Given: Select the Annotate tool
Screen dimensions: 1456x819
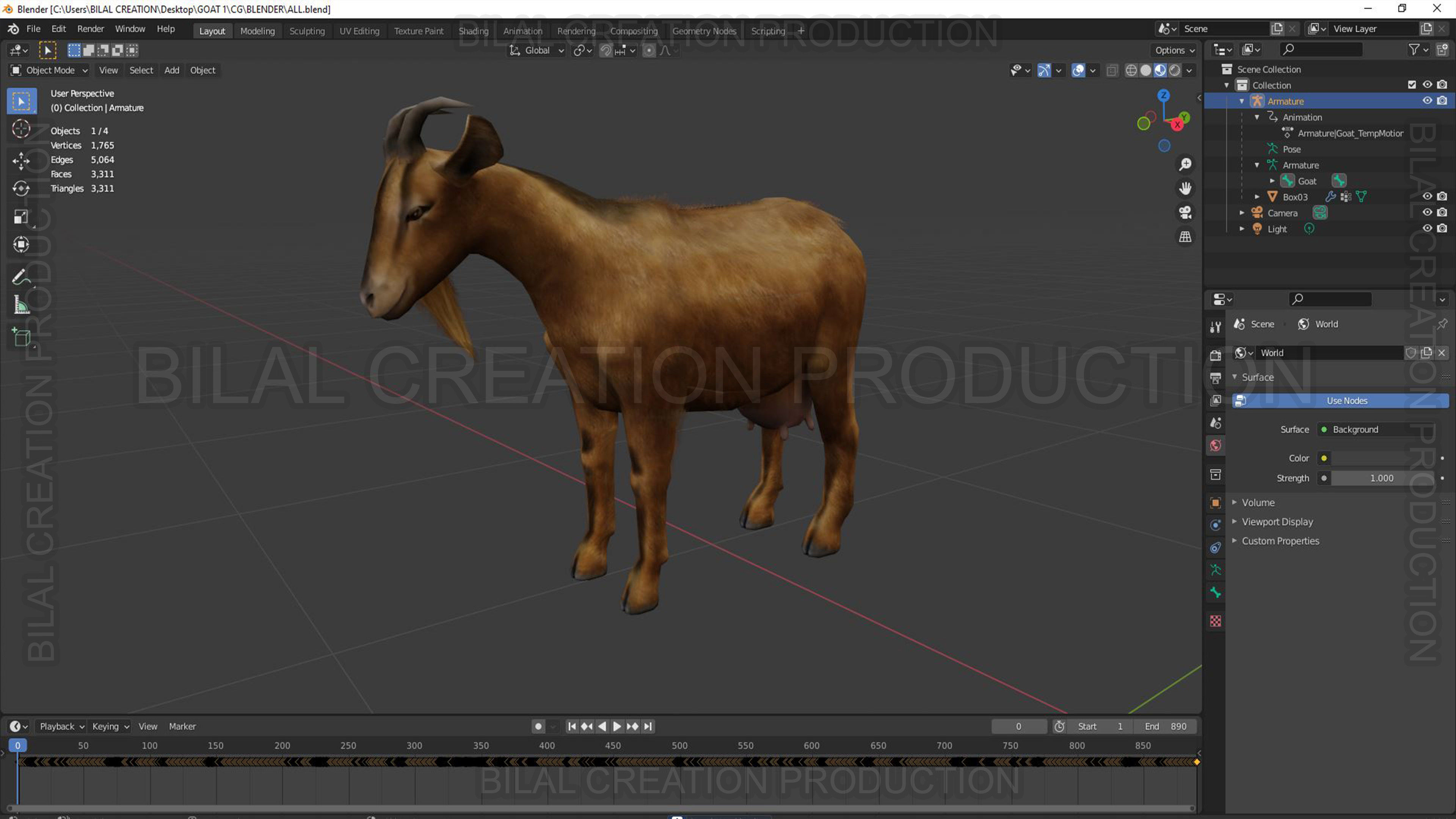Looking at the screenshot, I should tap(21, 276).
